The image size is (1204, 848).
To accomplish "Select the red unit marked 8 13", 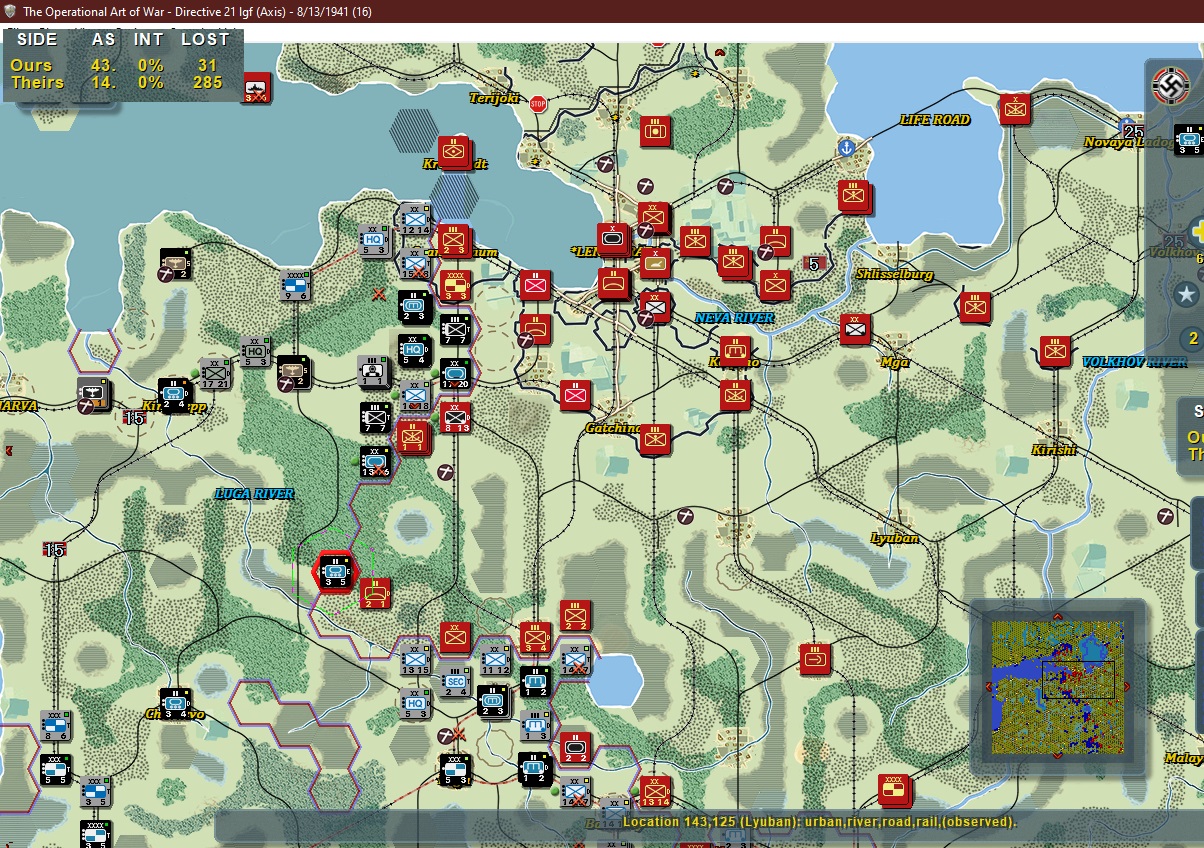I will pyautogui.click(x=455, y=416).
